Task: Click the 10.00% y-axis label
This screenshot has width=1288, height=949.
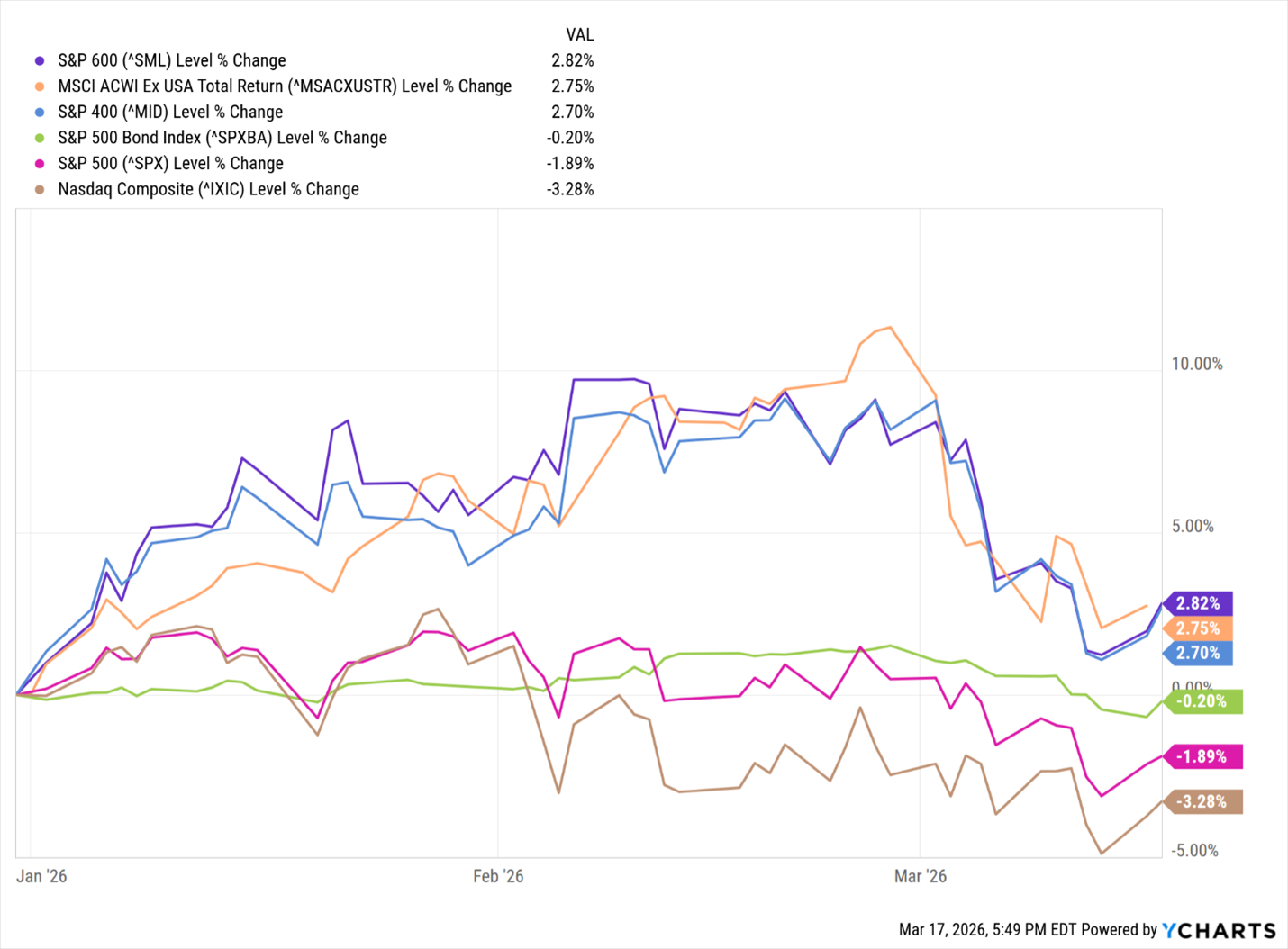Action: [1197, 364]
